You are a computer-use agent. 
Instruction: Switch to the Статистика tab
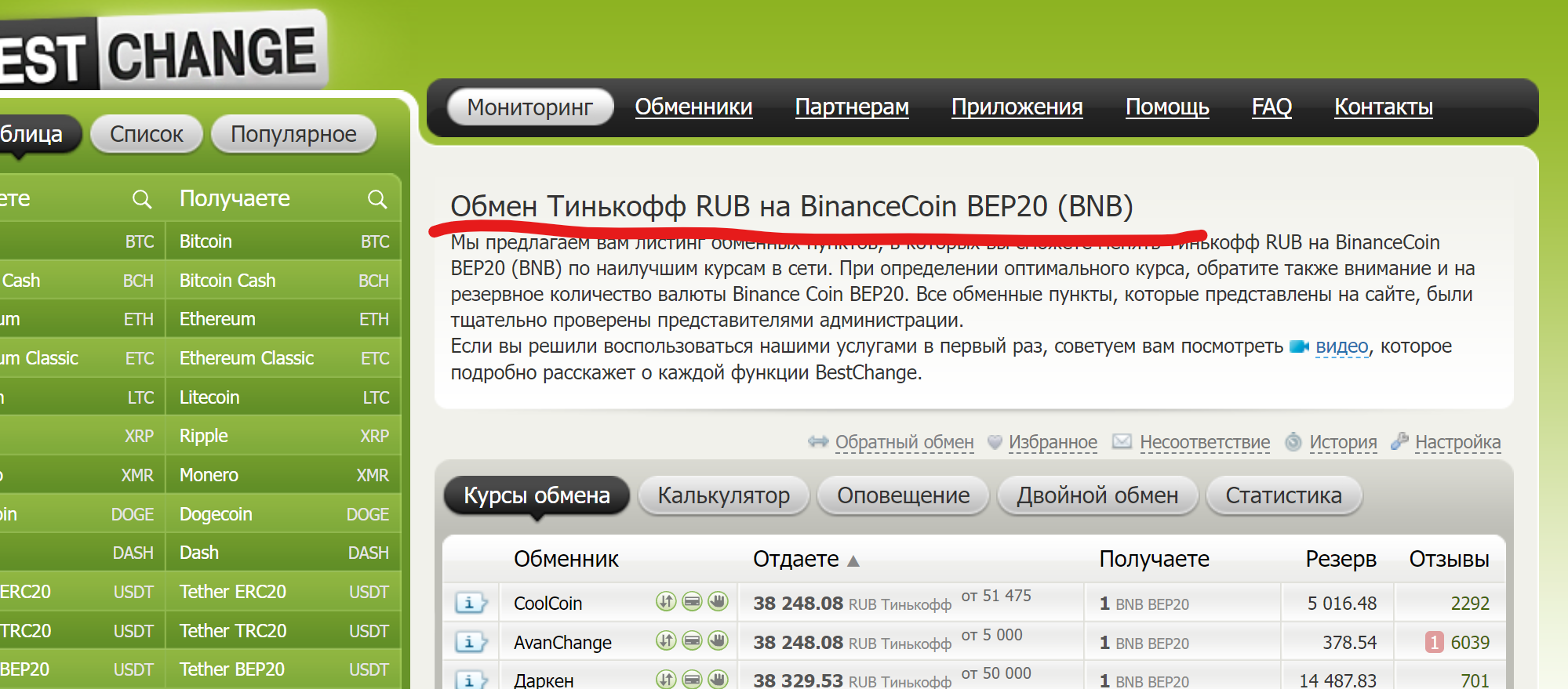[x=1284, y=495]
